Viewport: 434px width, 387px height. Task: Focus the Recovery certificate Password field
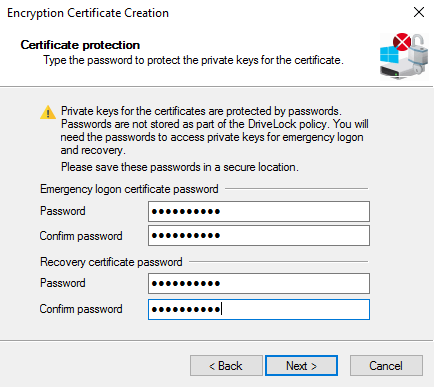click(x=259, y=283)
